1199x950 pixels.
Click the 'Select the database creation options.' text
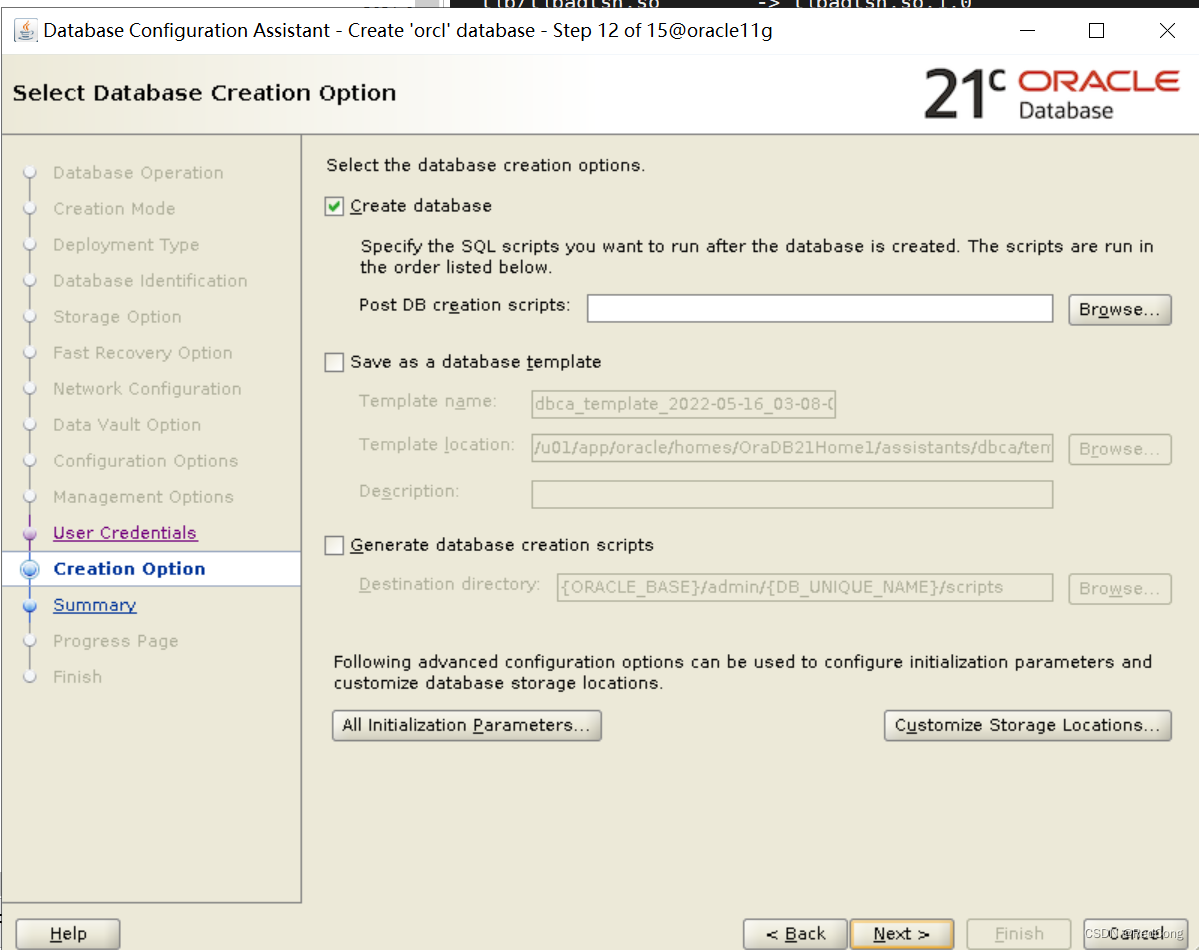tap(486, 165)
